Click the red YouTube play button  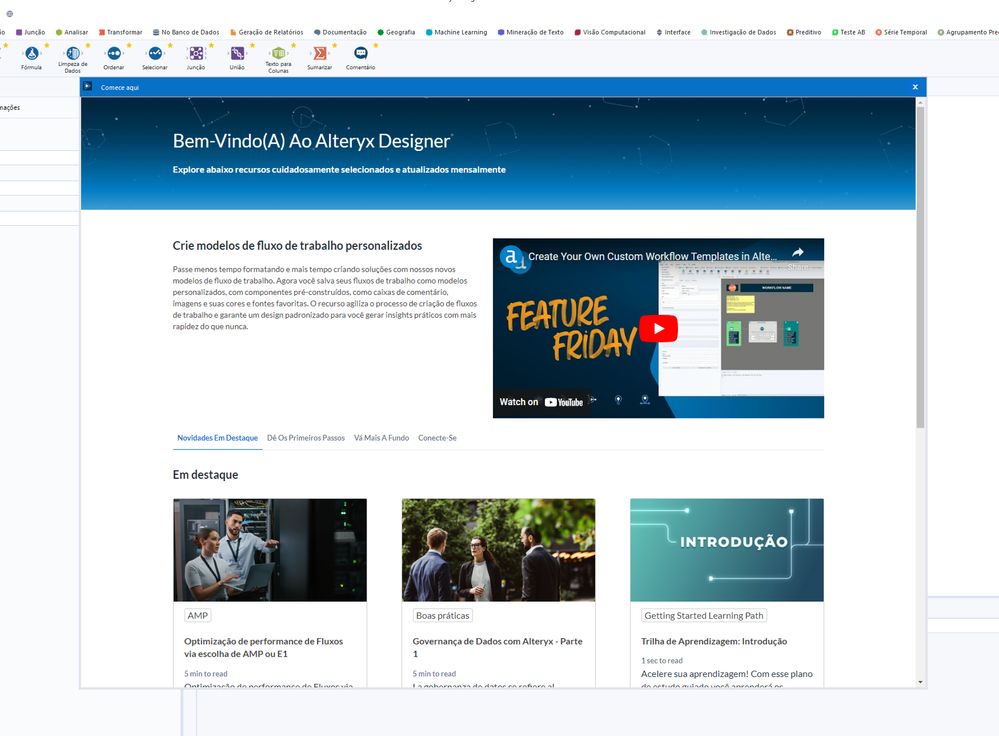coord(658,329)
